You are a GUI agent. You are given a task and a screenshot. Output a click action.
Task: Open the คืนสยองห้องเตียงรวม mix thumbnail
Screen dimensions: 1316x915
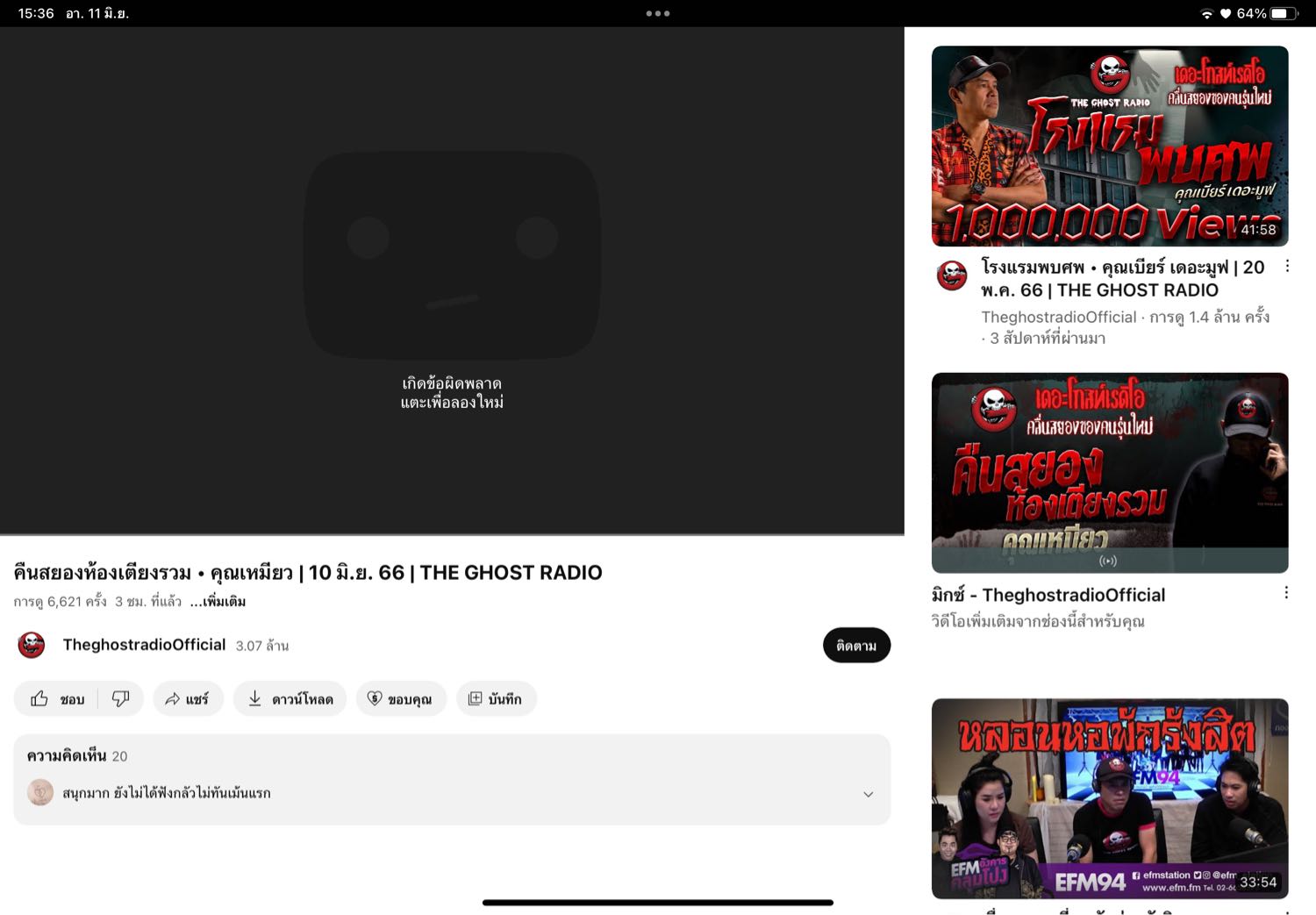pos(1110,473)
